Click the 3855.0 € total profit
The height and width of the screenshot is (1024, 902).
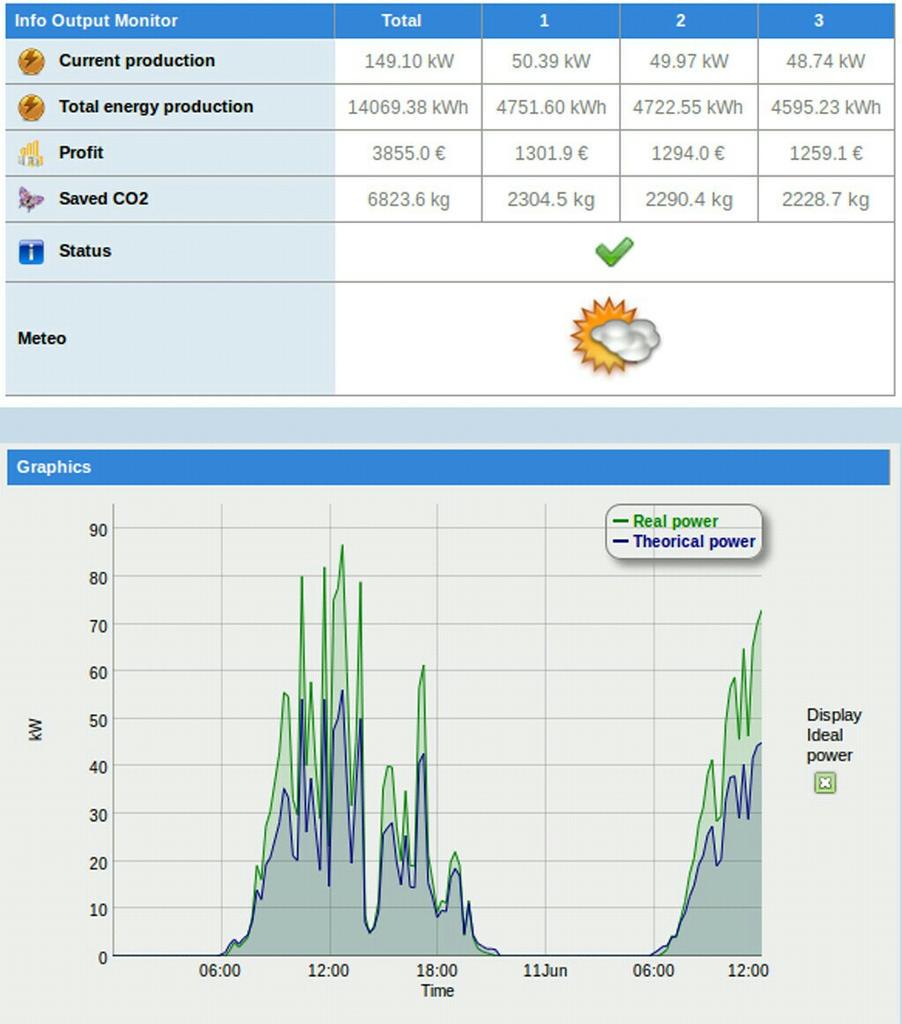[409, 153]
